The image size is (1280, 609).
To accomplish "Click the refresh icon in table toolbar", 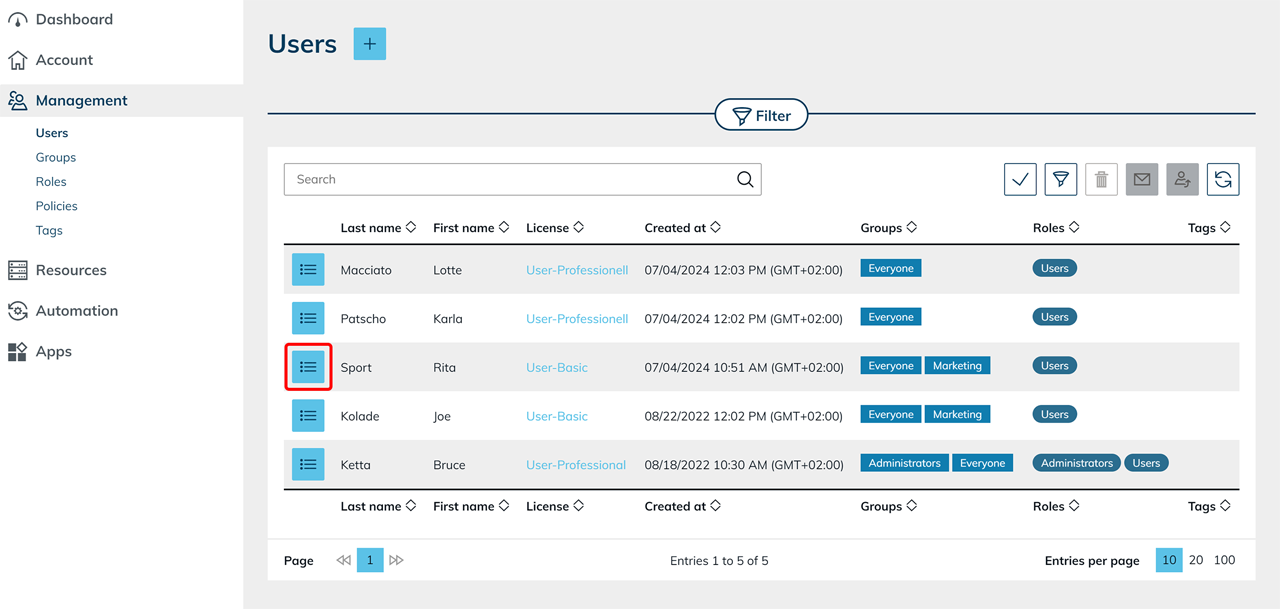I will [1222, 179].
